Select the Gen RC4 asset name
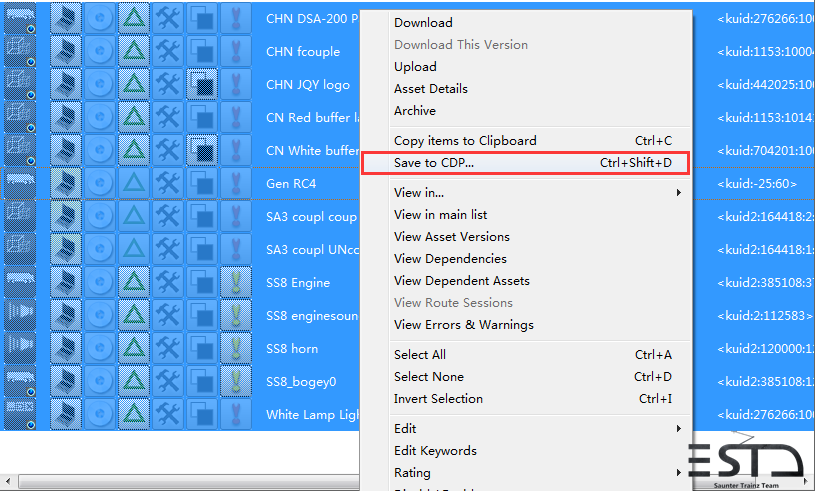This screenshot has width=815, height=491. tap(291, 183)
